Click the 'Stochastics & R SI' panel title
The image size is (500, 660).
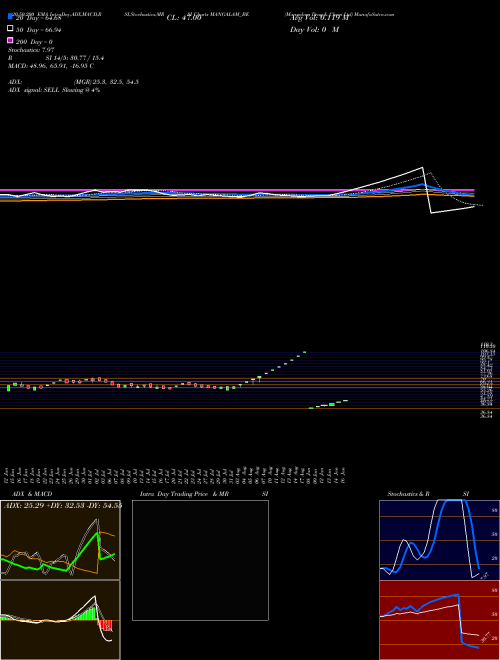(428, 494)
